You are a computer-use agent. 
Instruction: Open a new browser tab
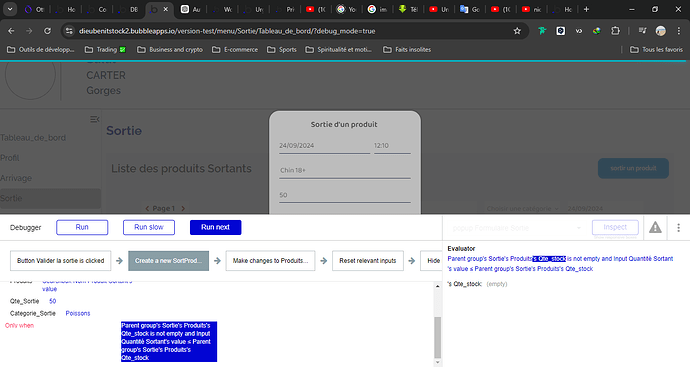[x=586, y=9]
